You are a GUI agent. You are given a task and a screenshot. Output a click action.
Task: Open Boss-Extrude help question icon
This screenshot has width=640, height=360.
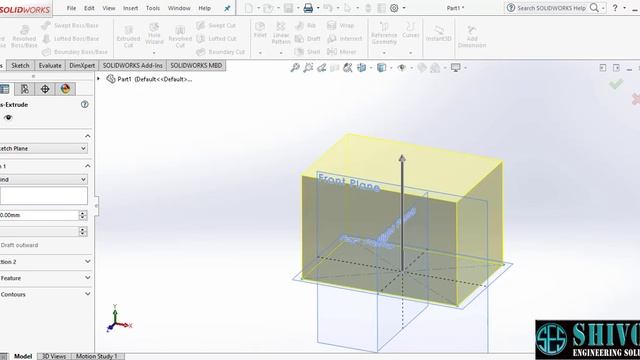[x=84, y=104]
